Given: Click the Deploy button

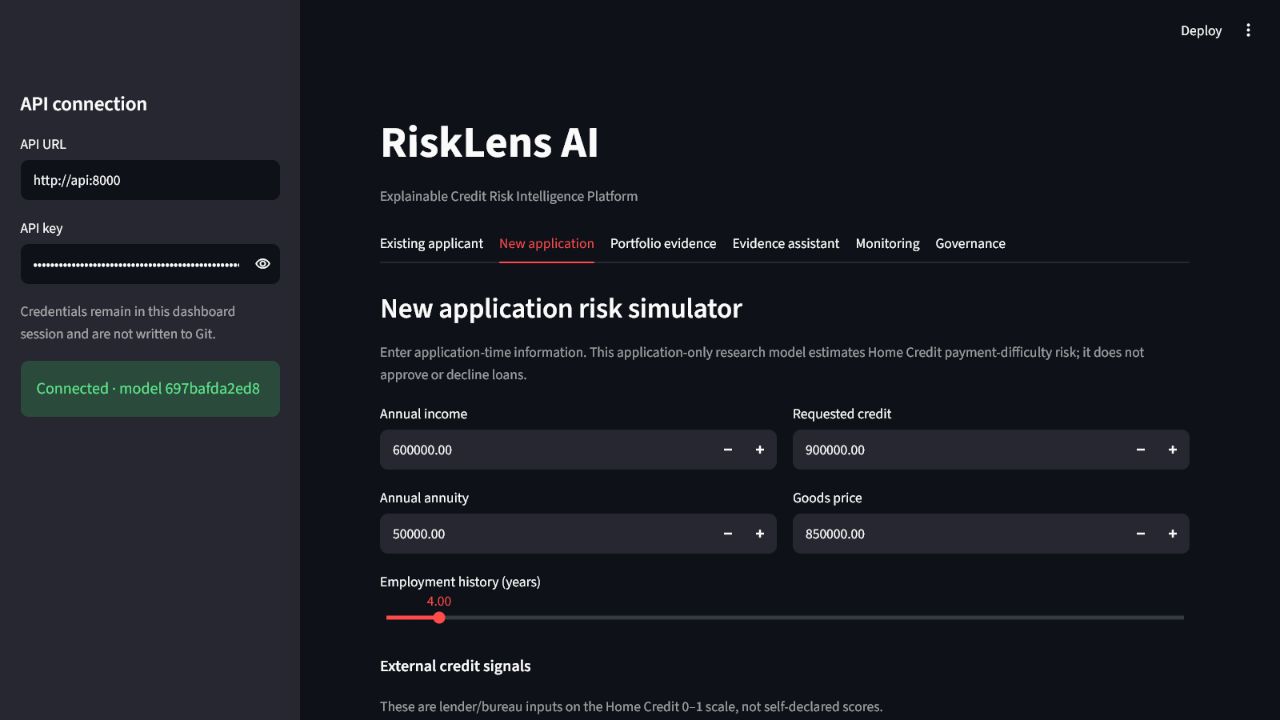Looking at the screenshot, I should pyautogui.click(x=1201, y=31).
